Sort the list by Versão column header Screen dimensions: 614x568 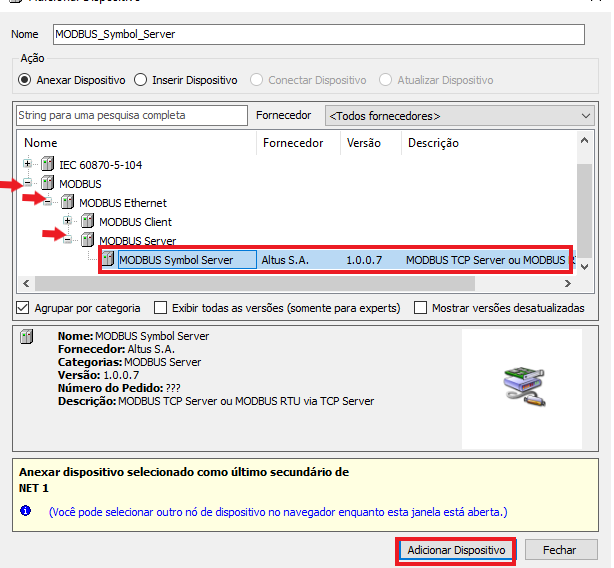(x=364, y=143)
